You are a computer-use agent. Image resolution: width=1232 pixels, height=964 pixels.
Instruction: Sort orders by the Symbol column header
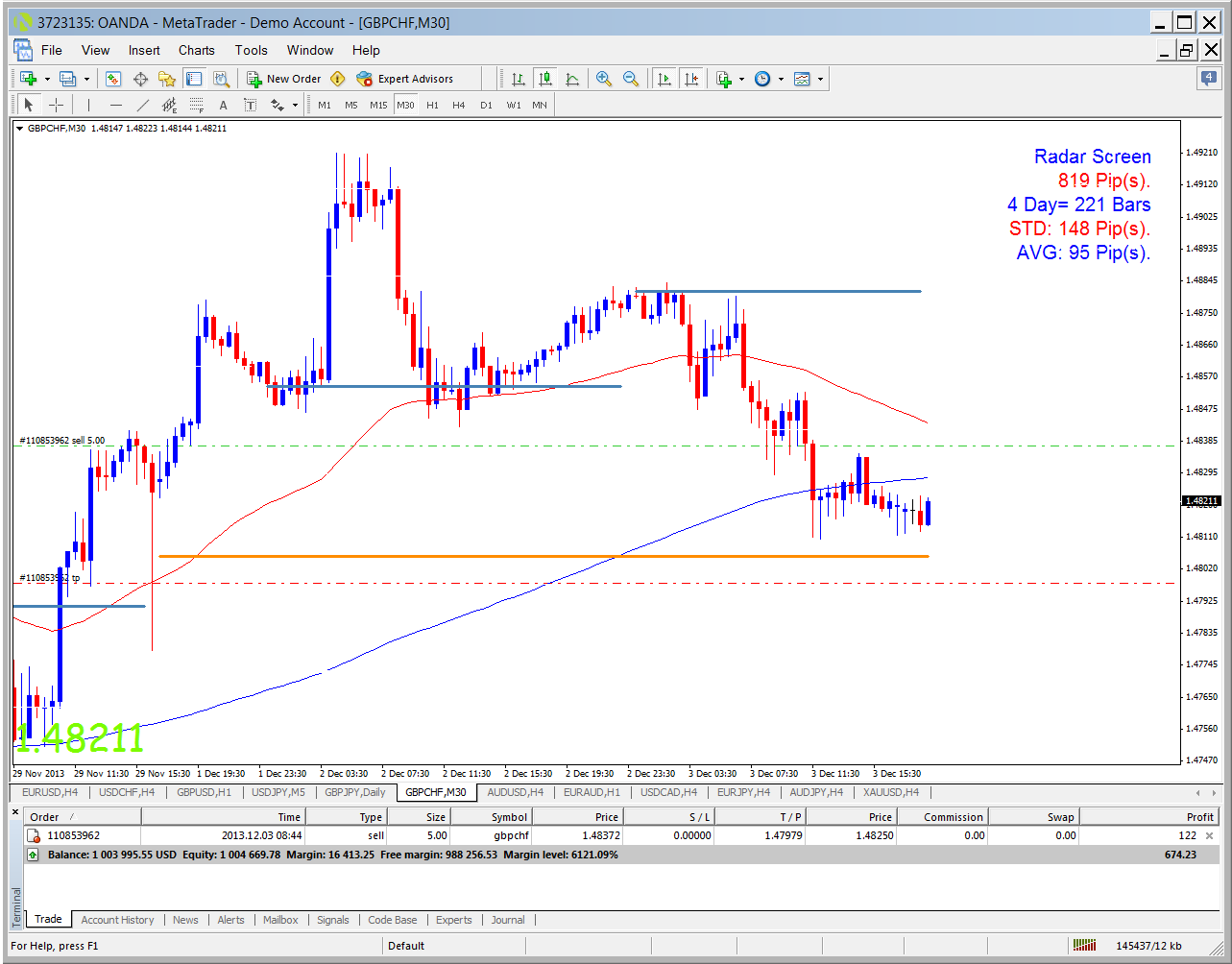click(x=490, y=817)
